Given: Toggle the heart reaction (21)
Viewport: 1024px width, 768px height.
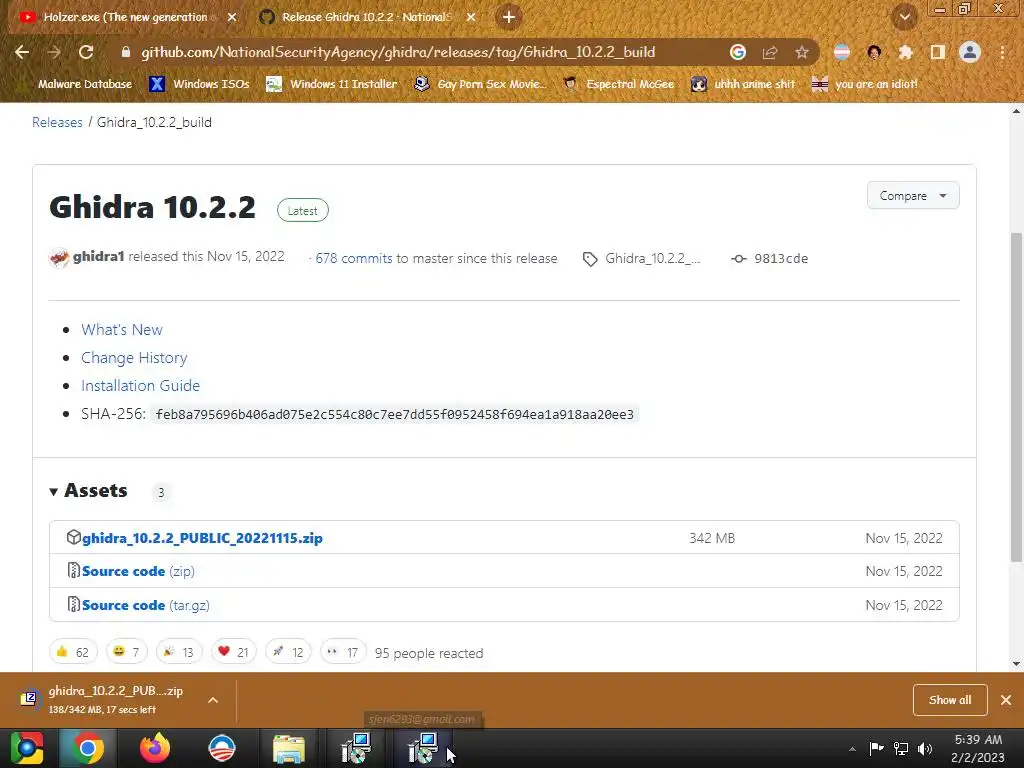Looking at the screenshot, I should tap(234, 652).
